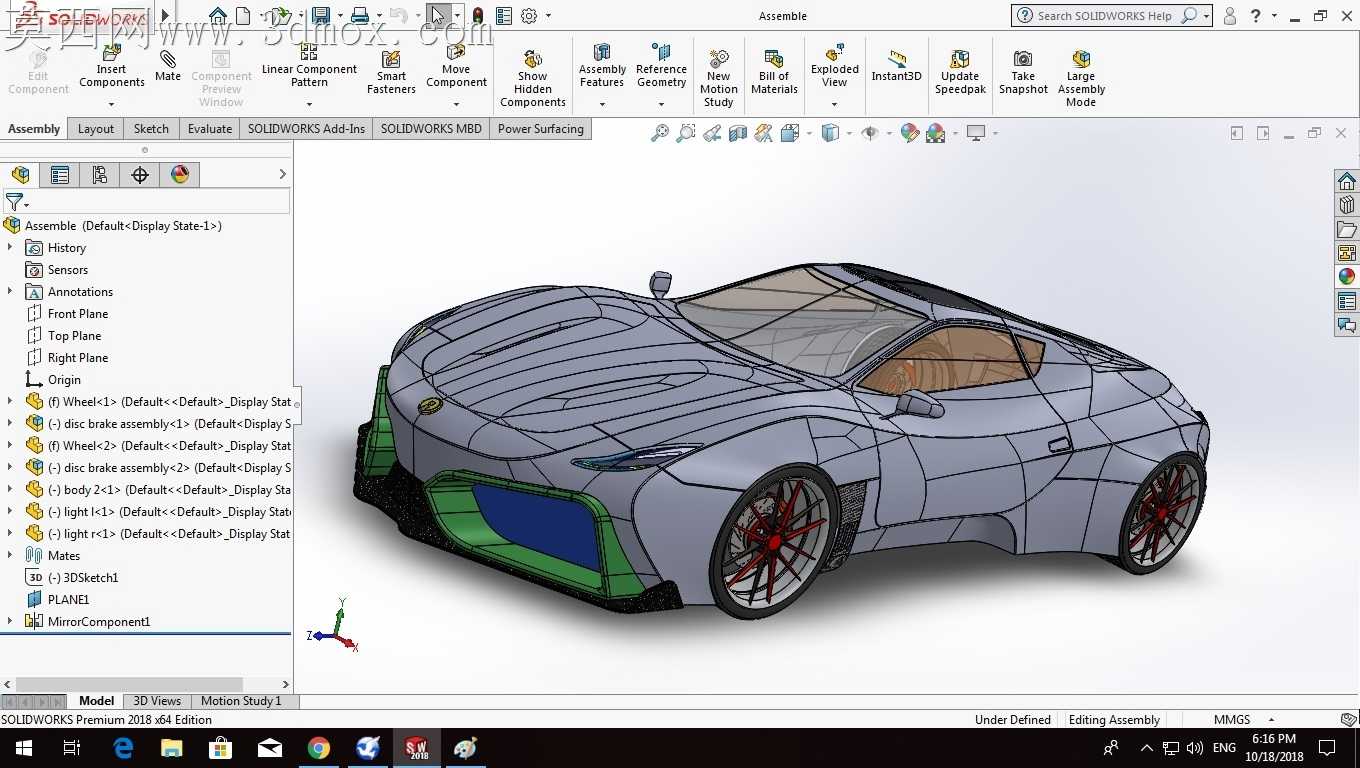The width and height of the screenshot is (1360, 768).
Task: Switch to the 3D Views bottom tab
Action: (x=157, y=701)
